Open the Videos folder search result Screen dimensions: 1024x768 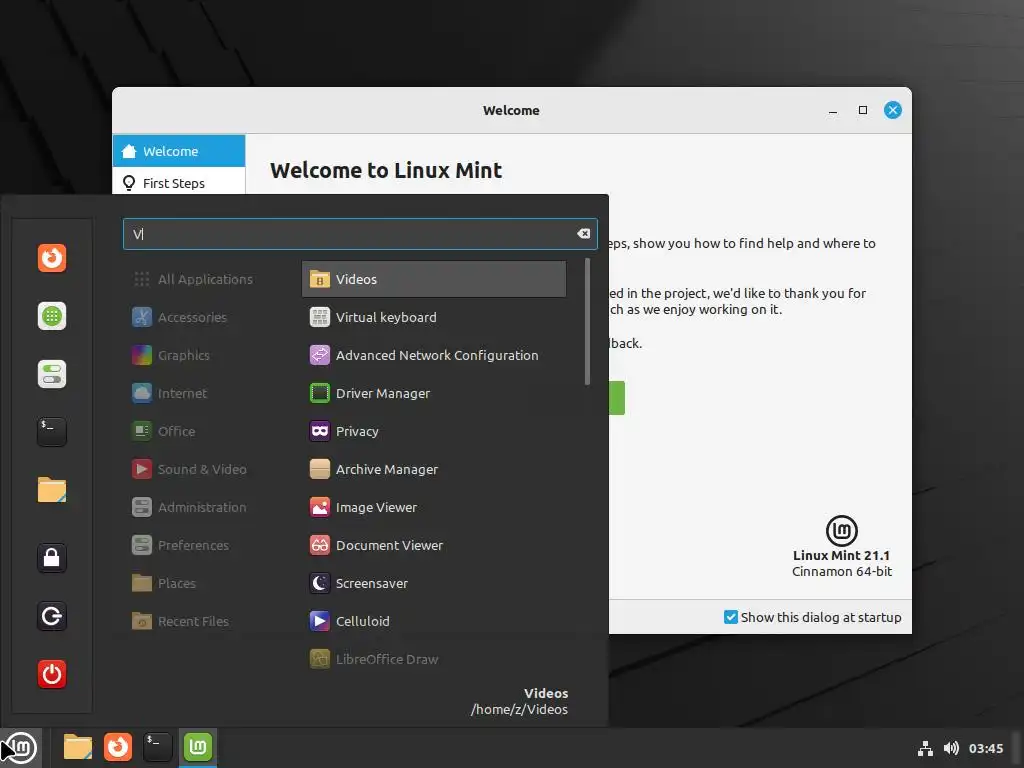(434, 279)
